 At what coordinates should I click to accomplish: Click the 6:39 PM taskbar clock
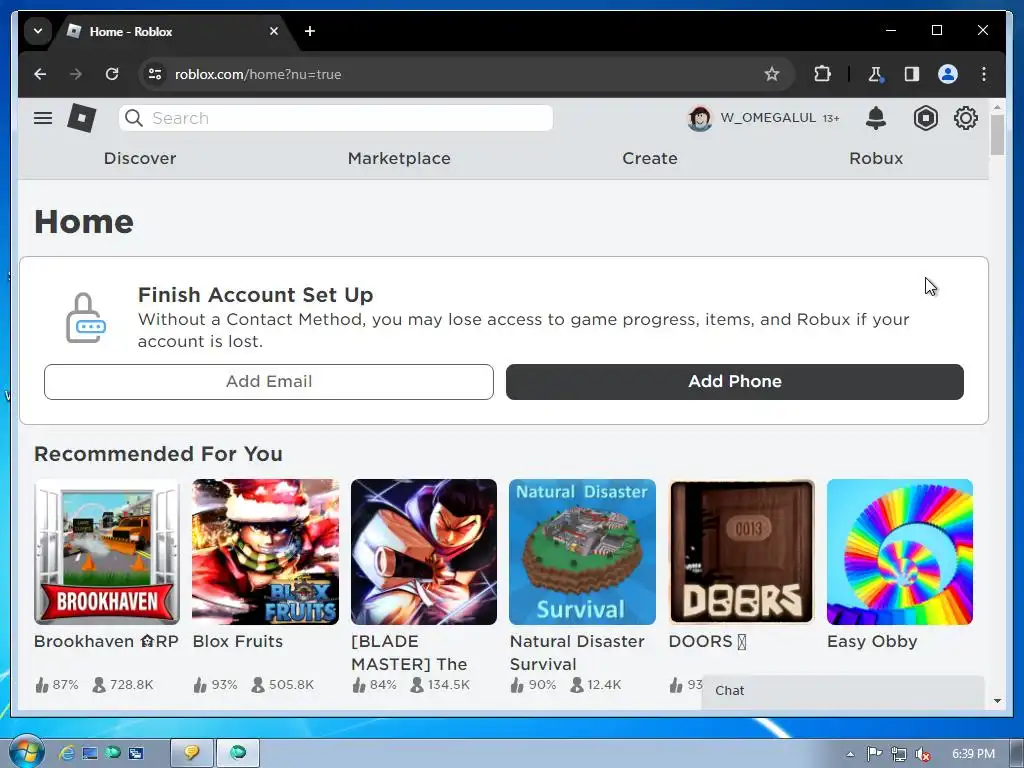973,754
